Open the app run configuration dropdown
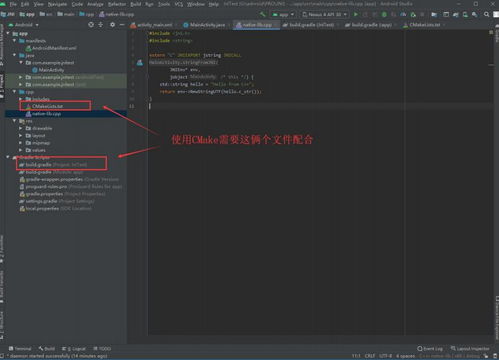The image size is (499, 360). pos(283,14)
